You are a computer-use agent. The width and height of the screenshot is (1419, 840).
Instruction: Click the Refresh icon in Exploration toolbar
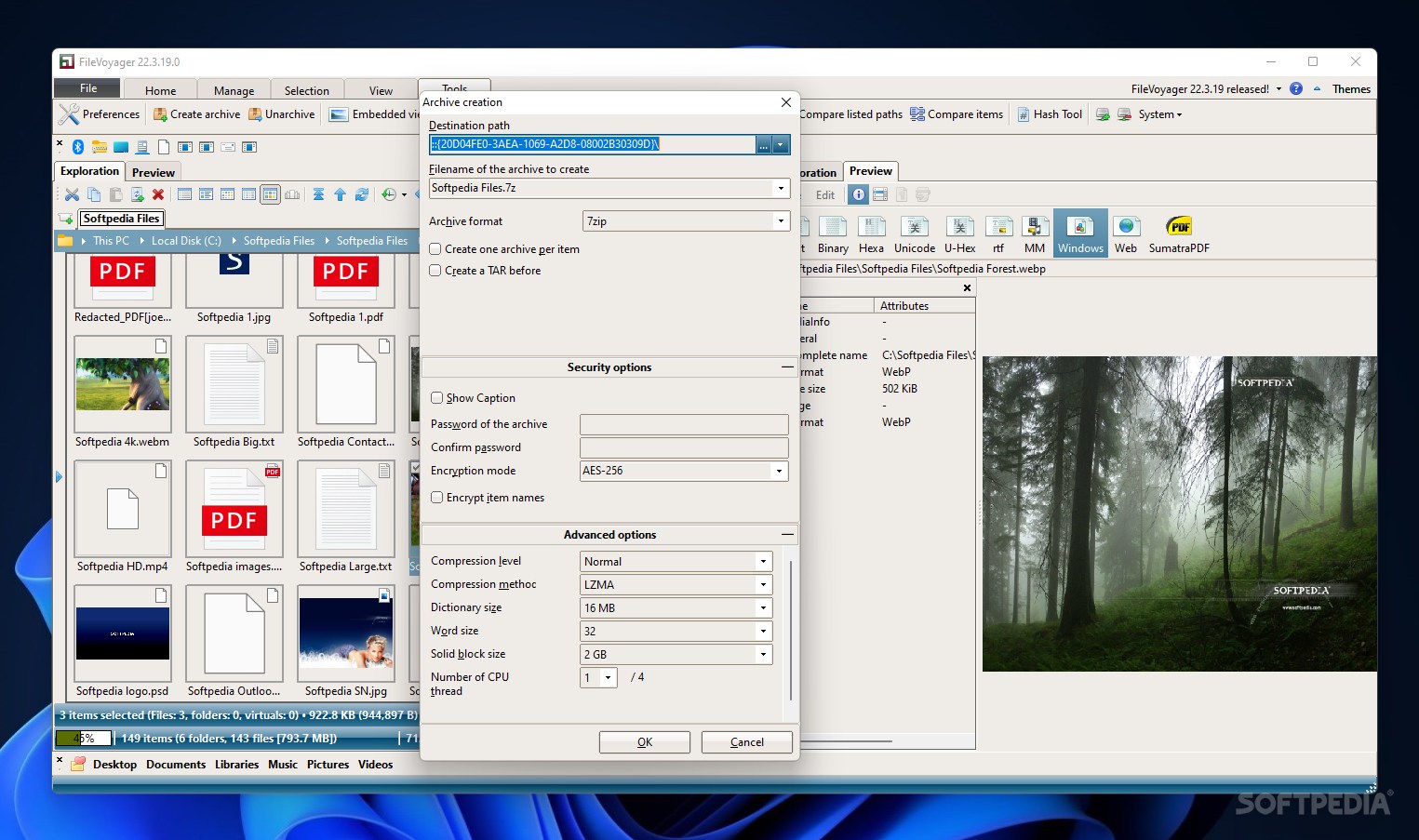[x=362, y=194]
